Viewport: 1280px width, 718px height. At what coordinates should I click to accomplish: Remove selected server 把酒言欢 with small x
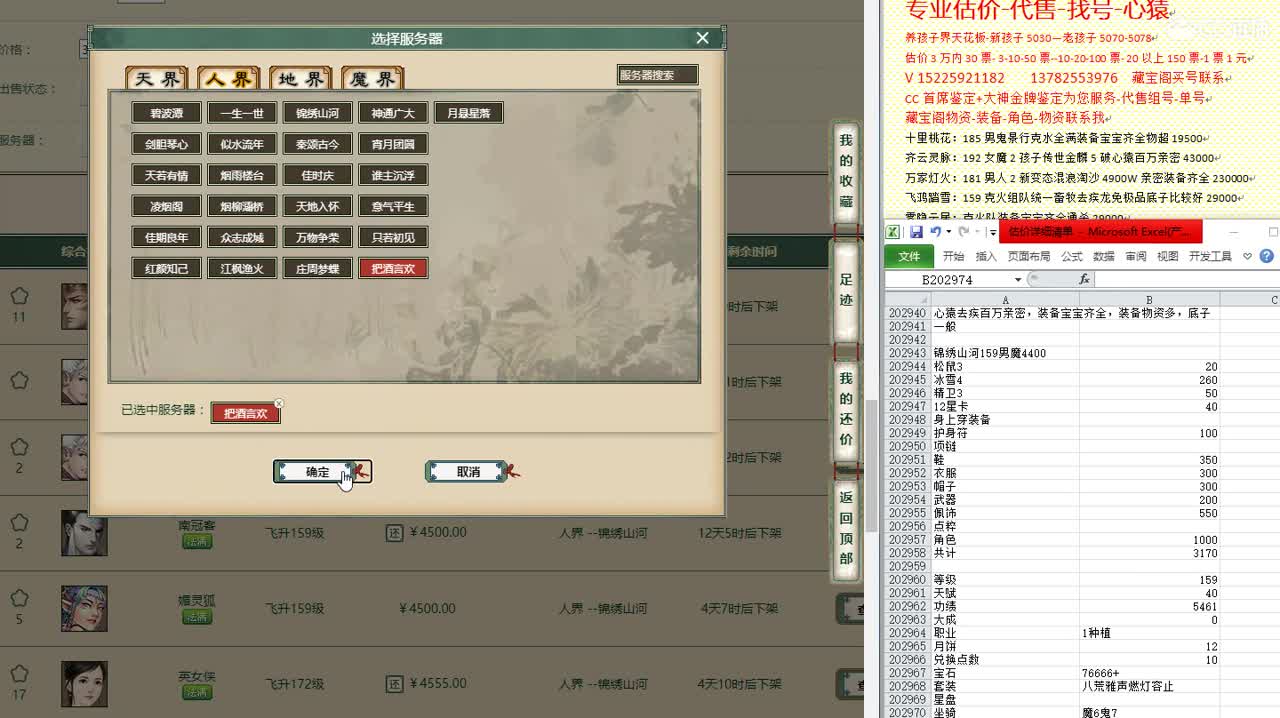279,404
